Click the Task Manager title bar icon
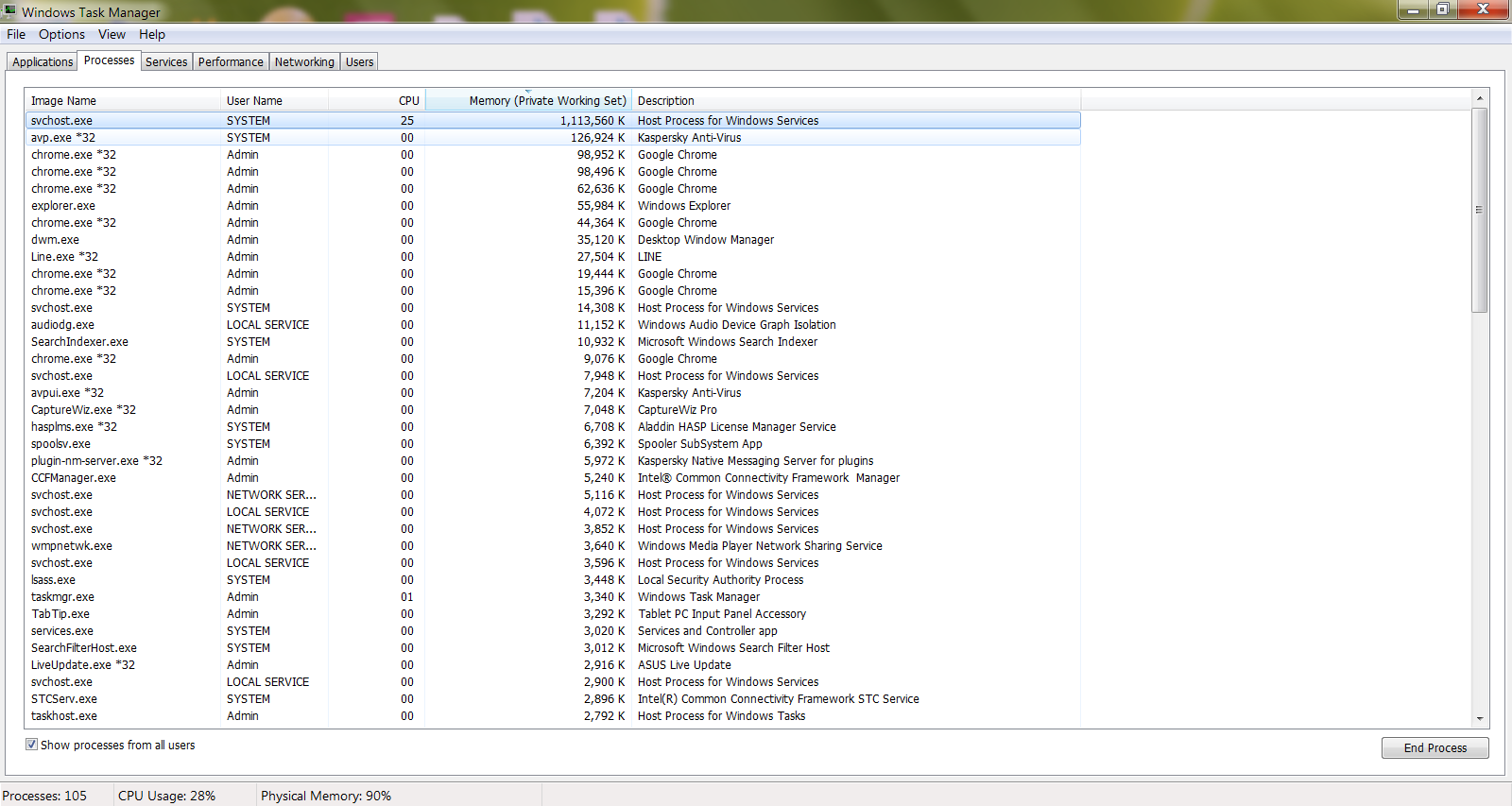Viewport: 1512px width, 806px height. coord(9,11)
